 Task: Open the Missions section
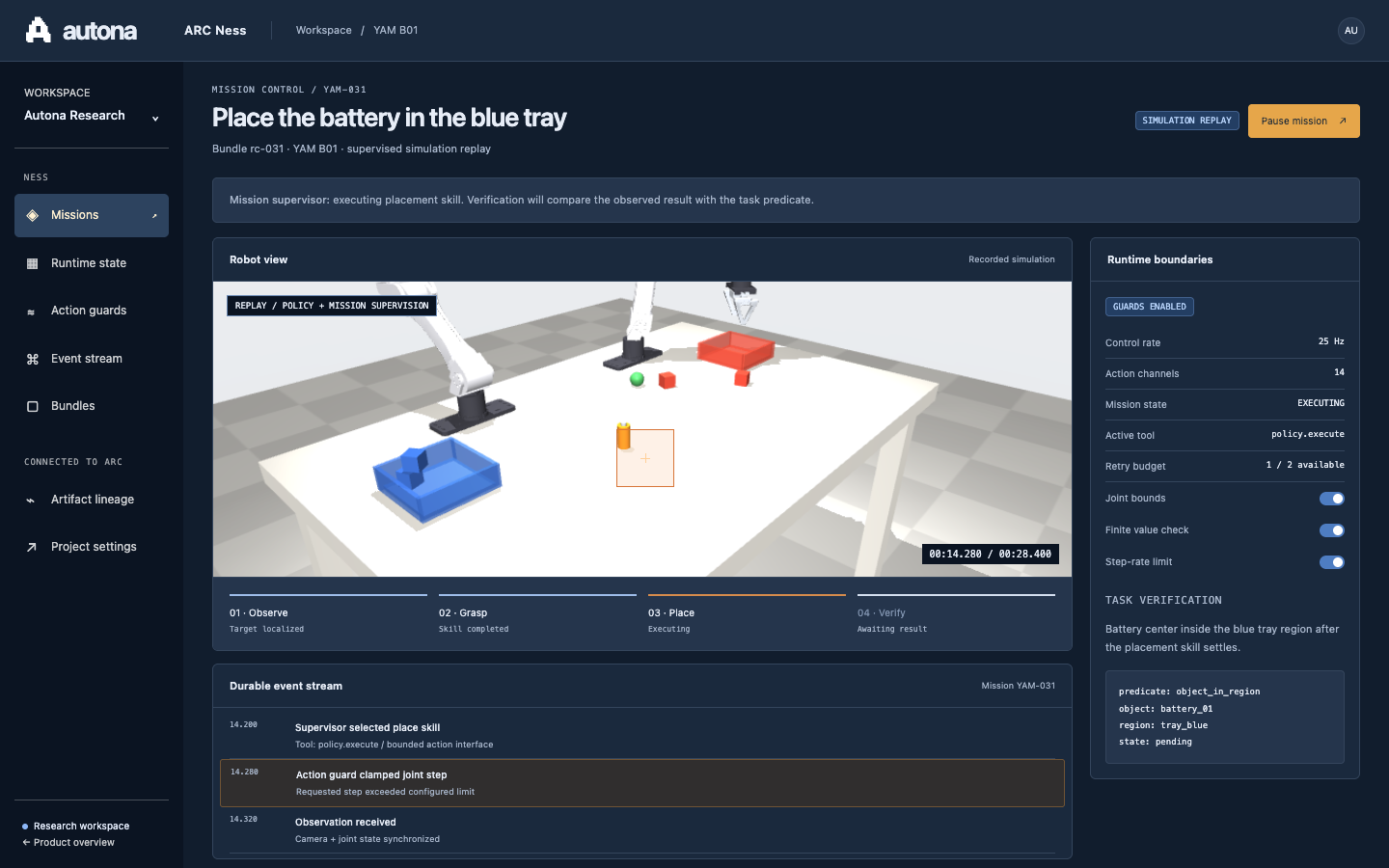pos(92,215)
